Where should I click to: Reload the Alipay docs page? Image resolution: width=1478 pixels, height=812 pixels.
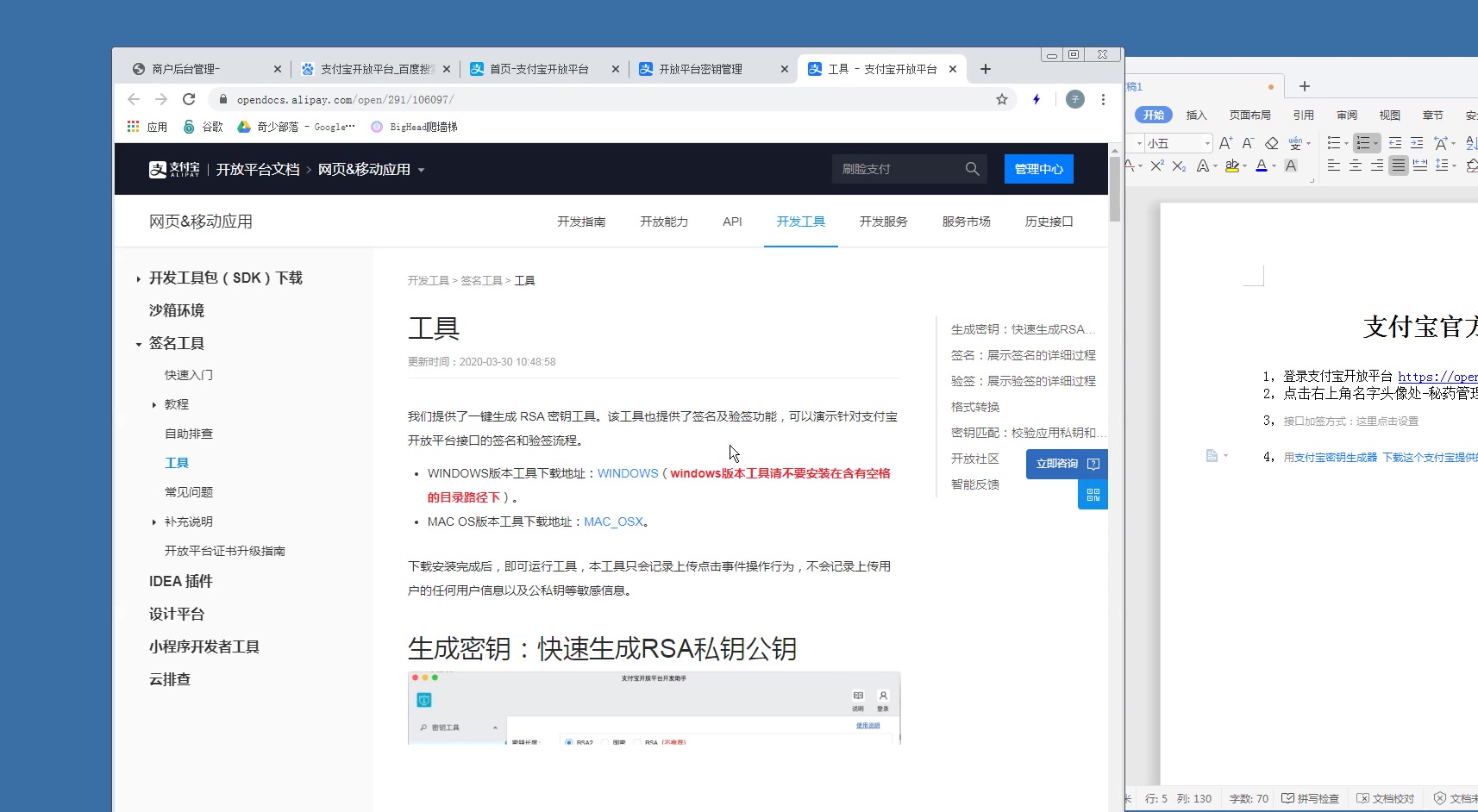[x=189, y=99]
